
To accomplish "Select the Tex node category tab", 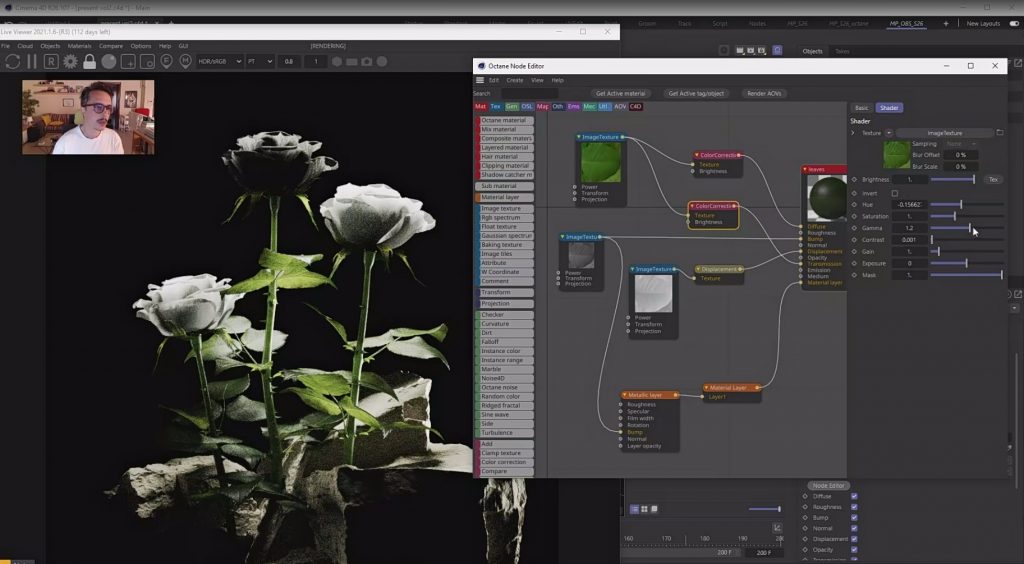I will point(496,106).
